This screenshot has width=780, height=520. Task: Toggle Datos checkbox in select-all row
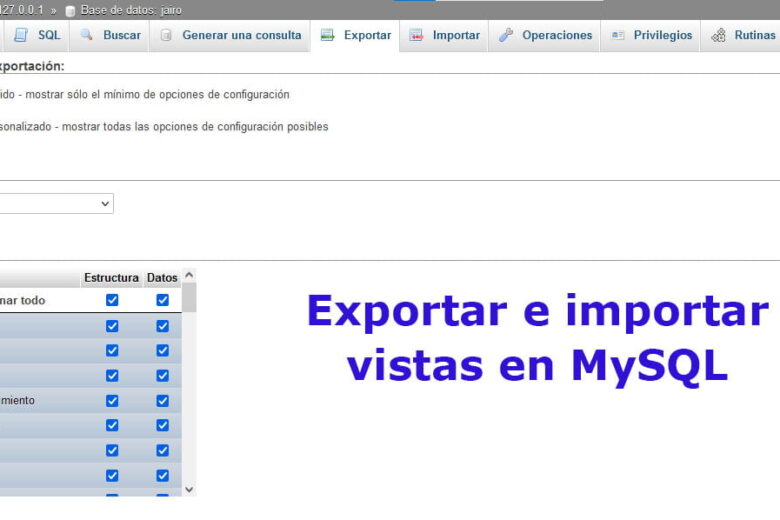163,300
